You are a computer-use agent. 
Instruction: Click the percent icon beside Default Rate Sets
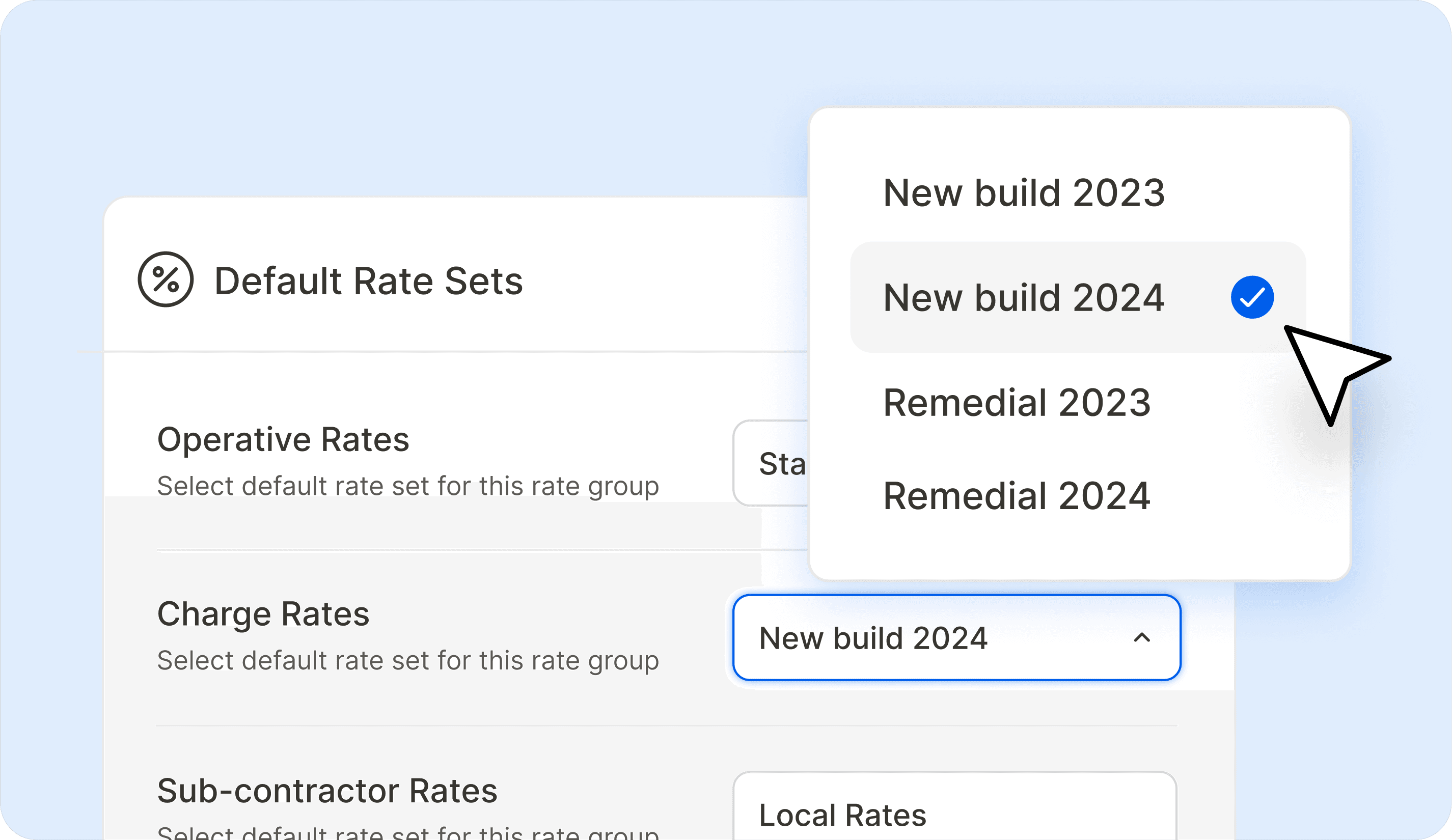[166, 279]
